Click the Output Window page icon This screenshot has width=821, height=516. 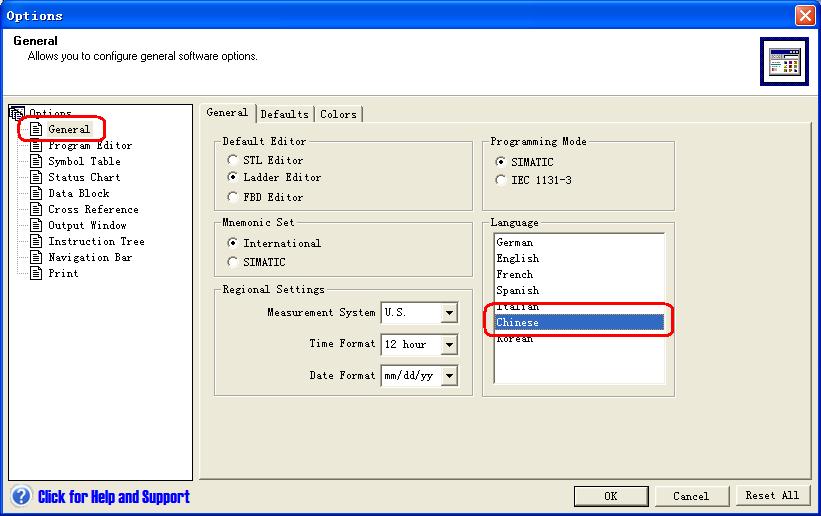pyautogui.click(x=36, y=226)
